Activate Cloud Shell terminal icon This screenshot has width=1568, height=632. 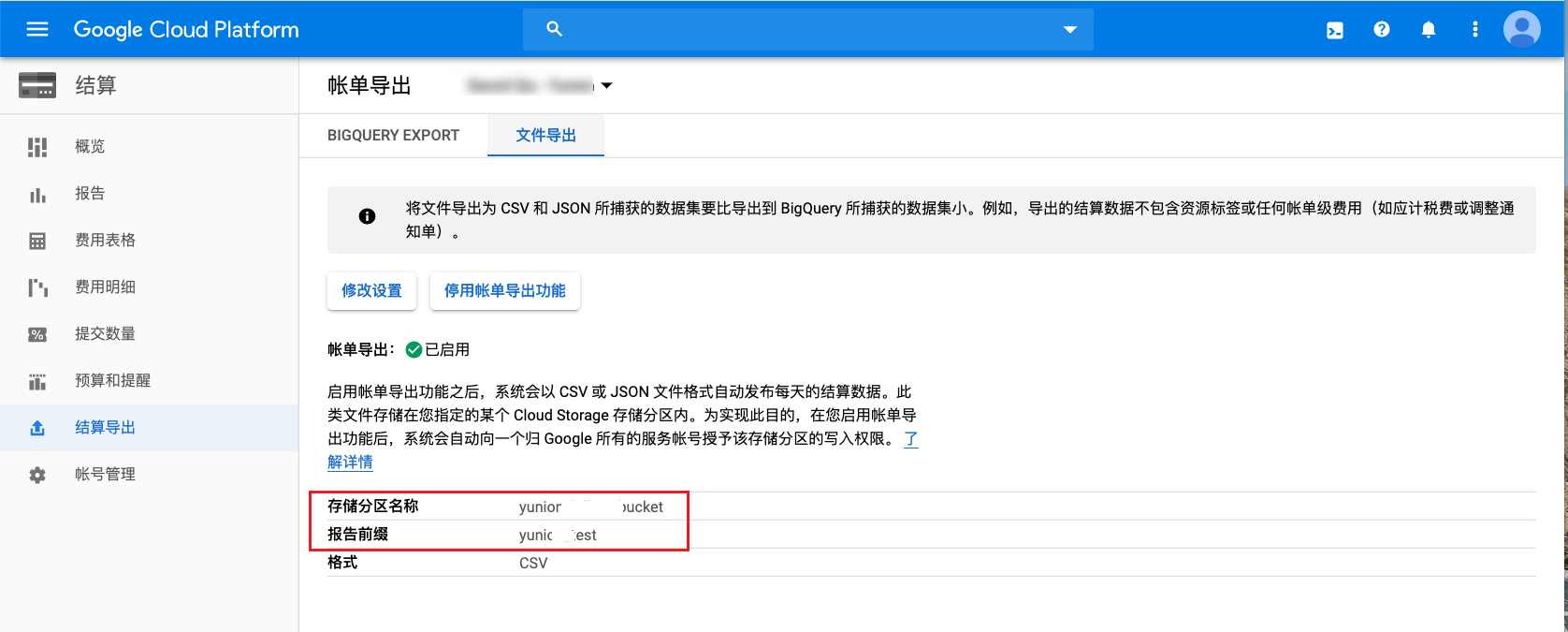[1335, 30]
